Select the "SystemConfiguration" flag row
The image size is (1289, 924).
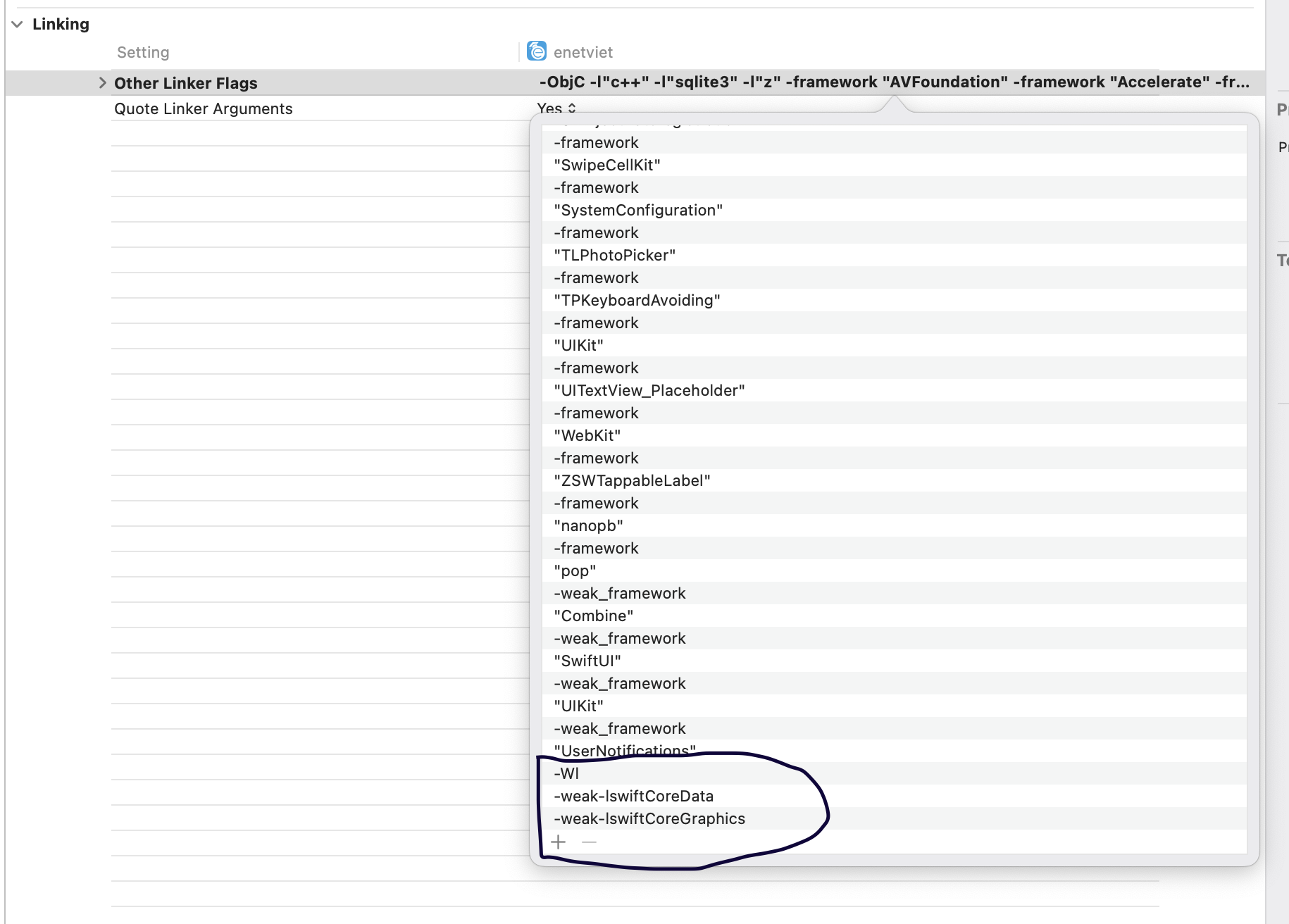point(638,211)
